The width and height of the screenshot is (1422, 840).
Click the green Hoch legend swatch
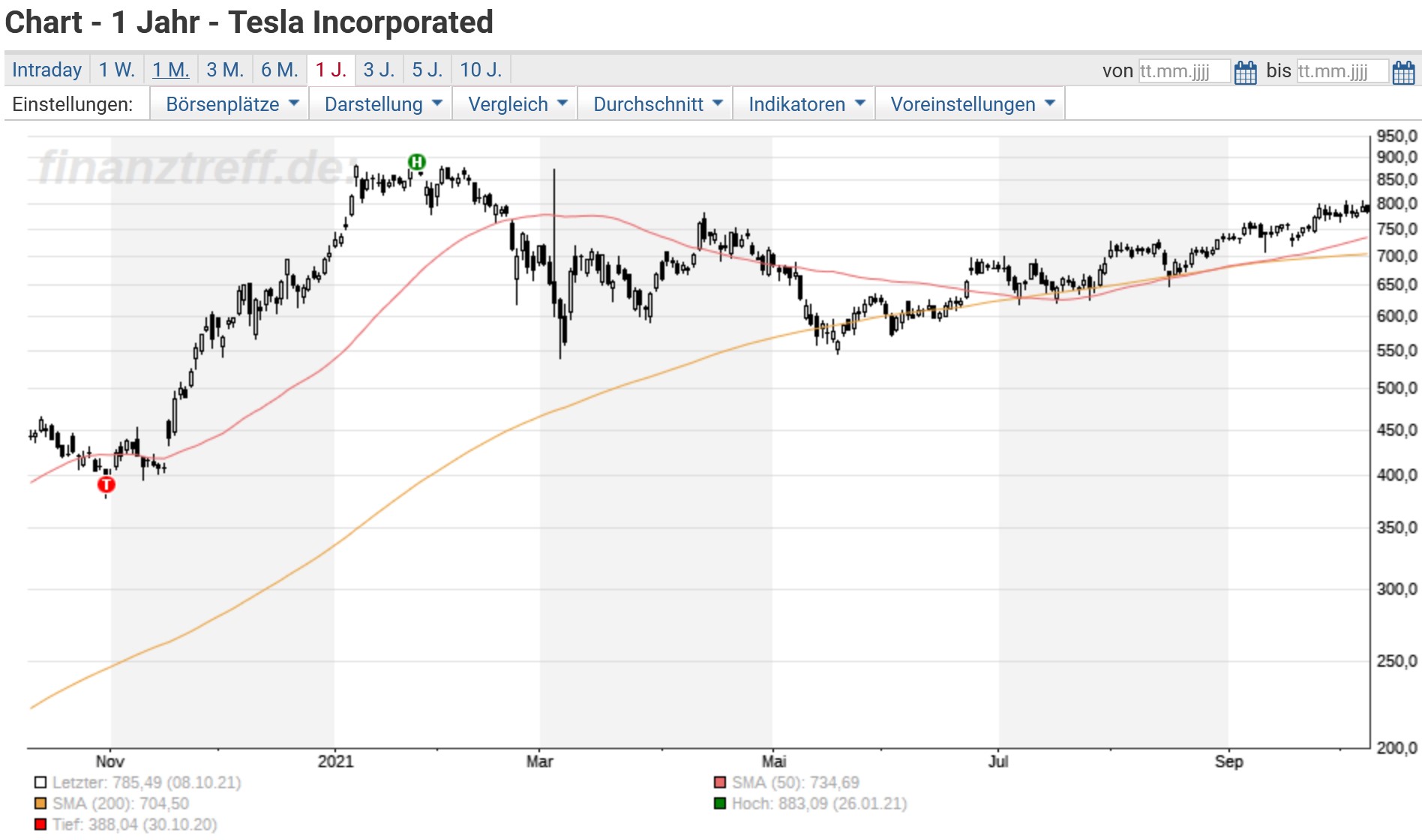click(720, 803)
